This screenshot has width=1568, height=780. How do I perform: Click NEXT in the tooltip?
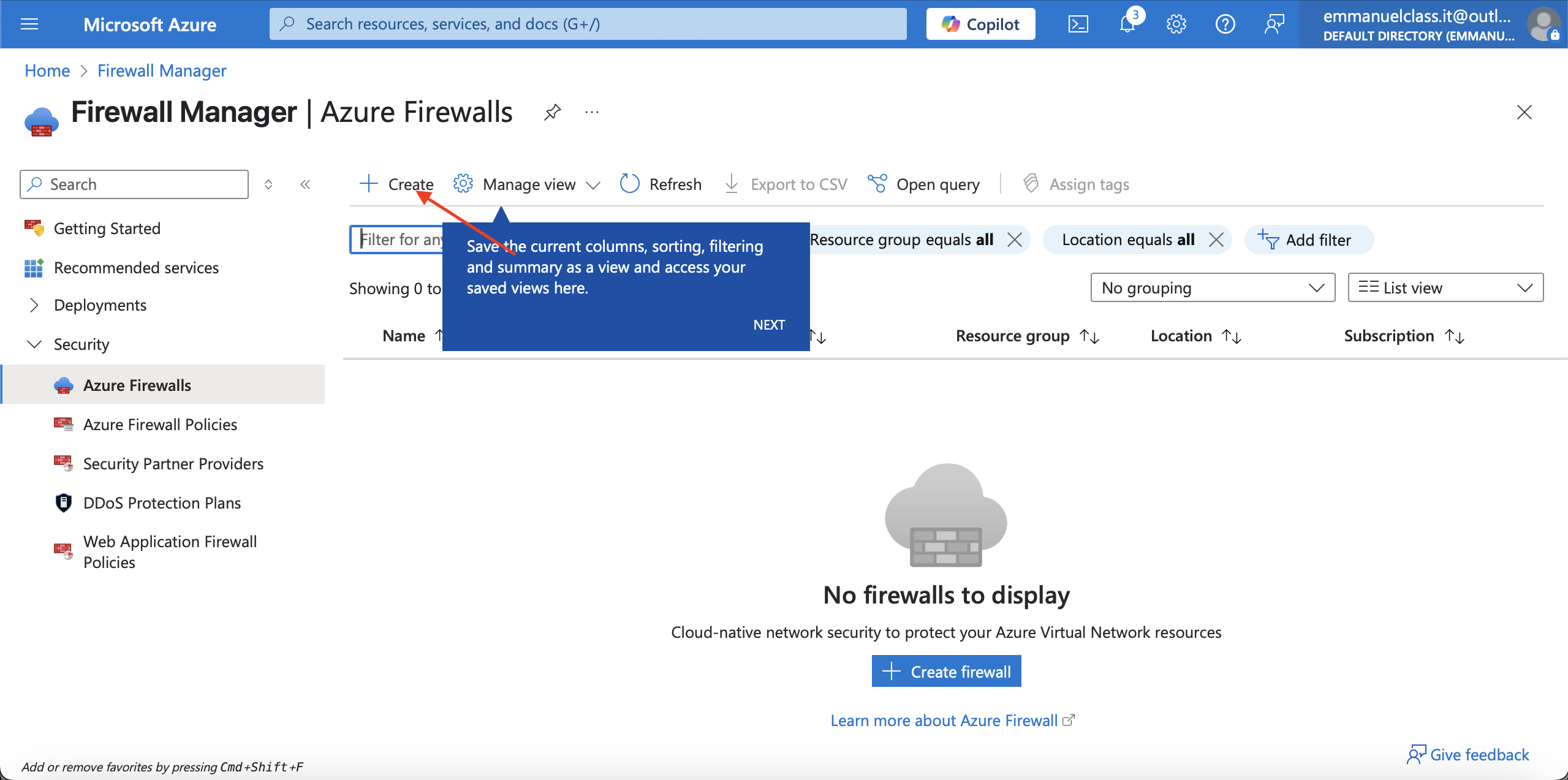768,325
